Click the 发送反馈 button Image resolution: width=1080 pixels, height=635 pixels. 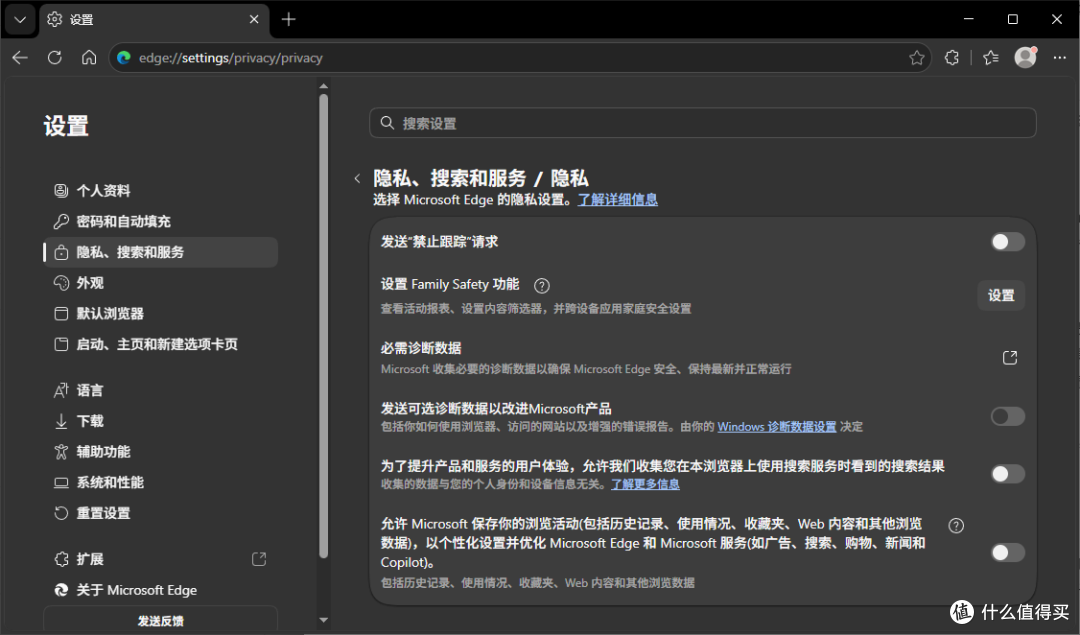tap(160, 620)
